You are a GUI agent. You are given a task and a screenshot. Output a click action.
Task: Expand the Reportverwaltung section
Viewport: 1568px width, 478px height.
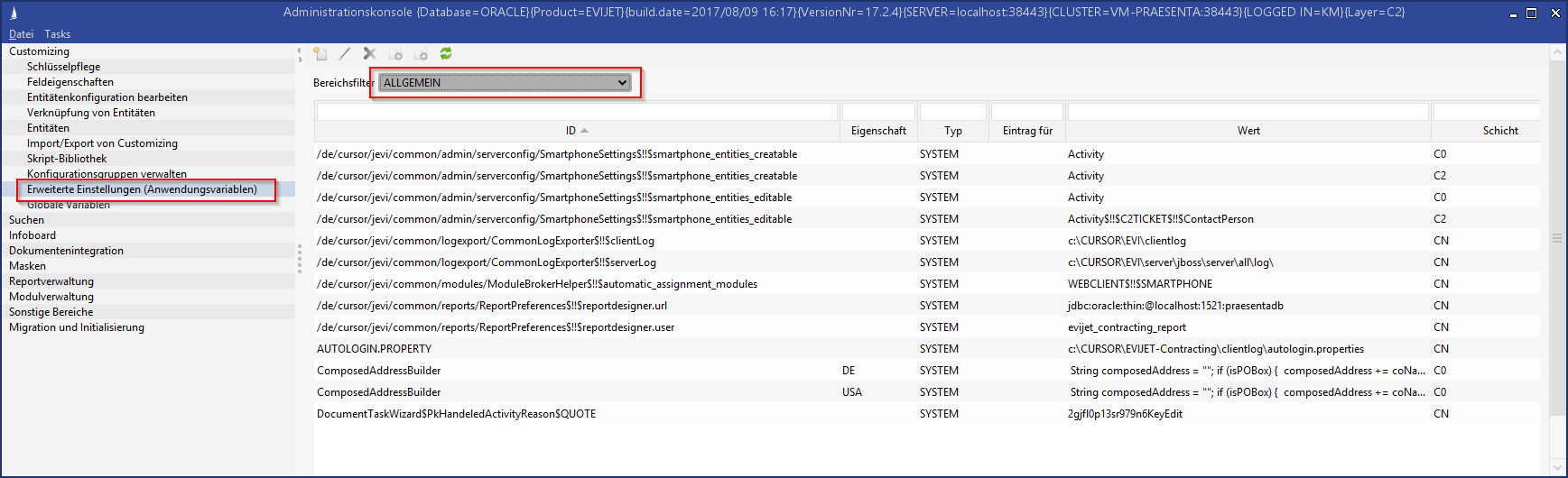coord(51,281)
